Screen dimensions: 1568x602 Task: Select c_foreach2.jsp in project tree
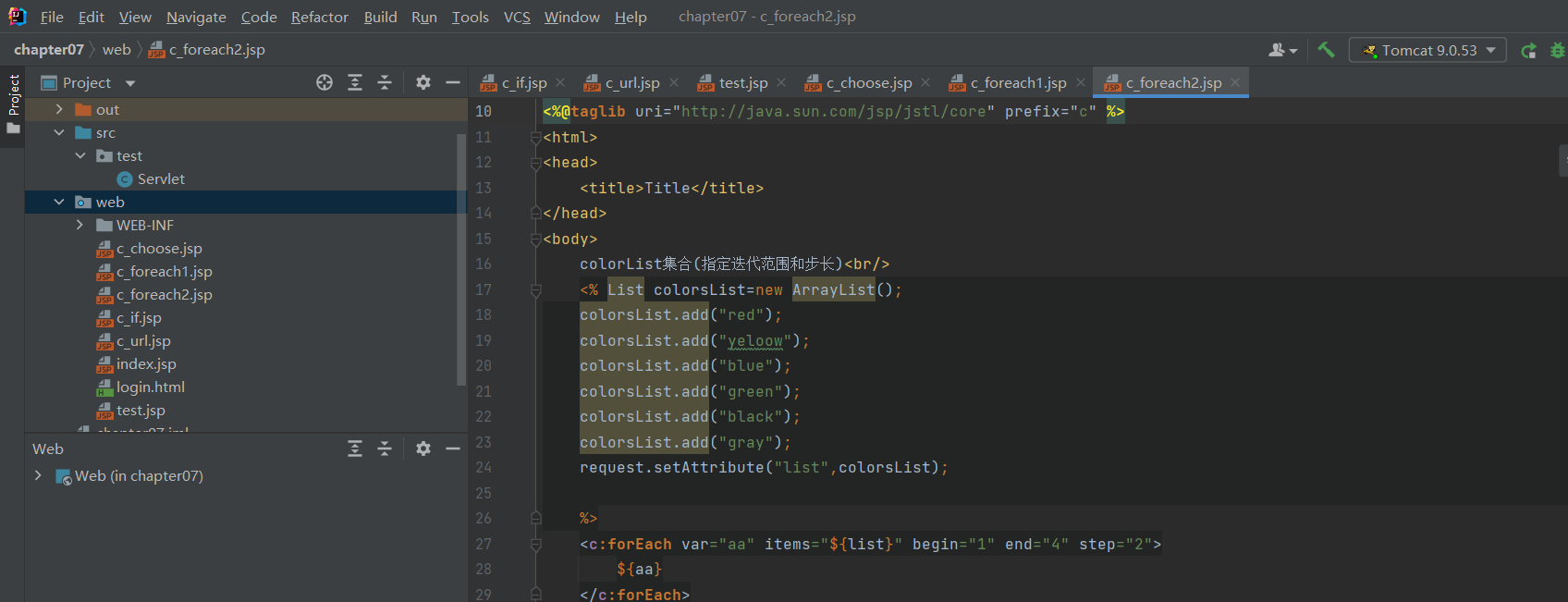click(154, 294)
